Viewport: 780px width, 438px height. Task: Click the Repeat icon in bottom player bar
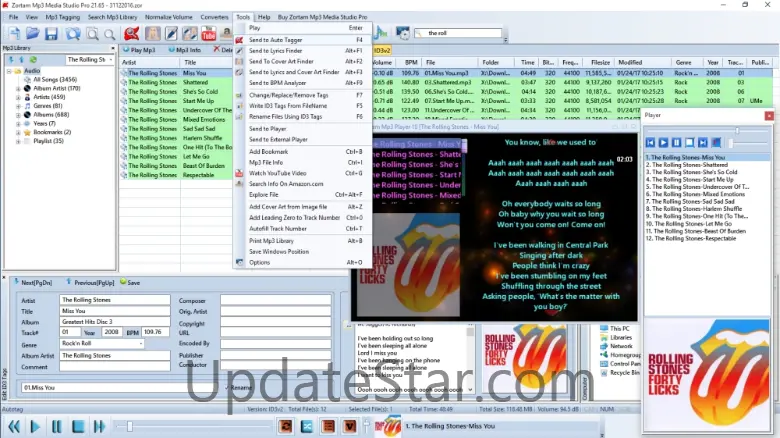(x=286, y=426)
